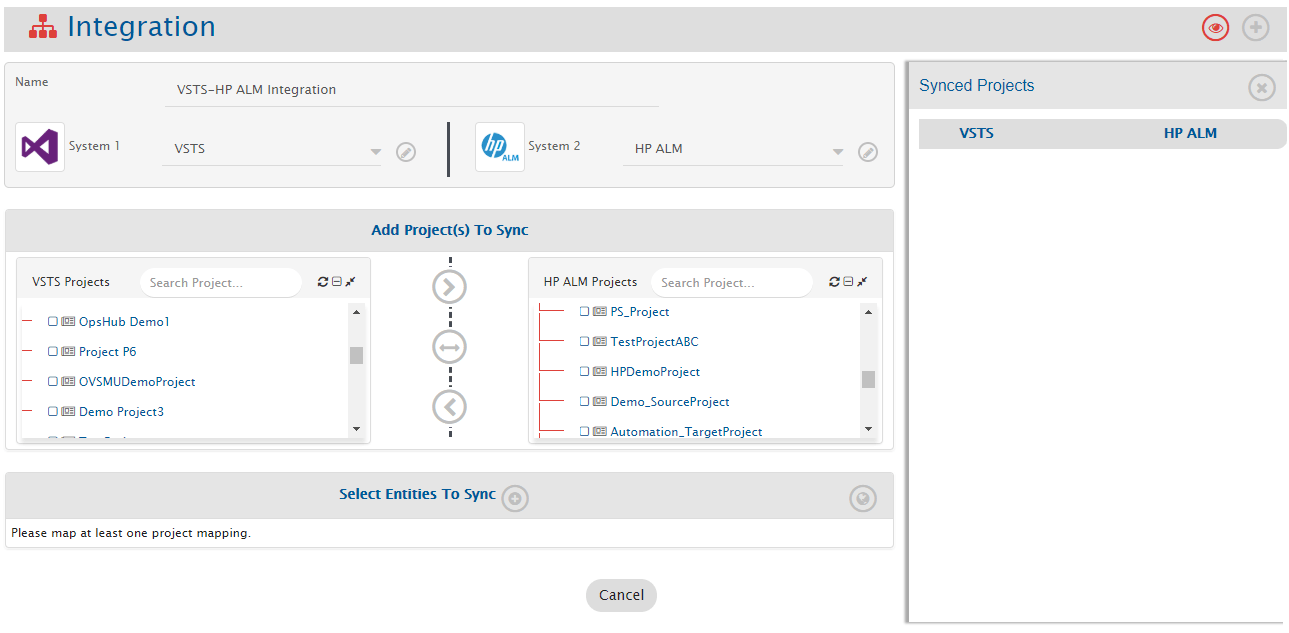
Task: Collapse all in VSTS Projects tree
Action: [337, 282]
